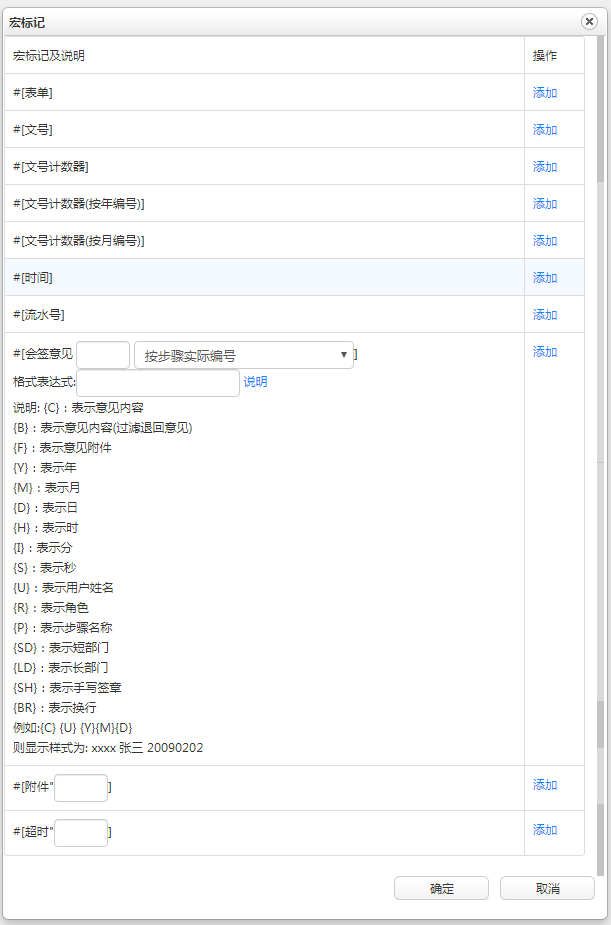Image resolution: width=611 pixels, height=925 pixels.
Task: Add the #[流水号] macro
Action: tap(545, 315)
